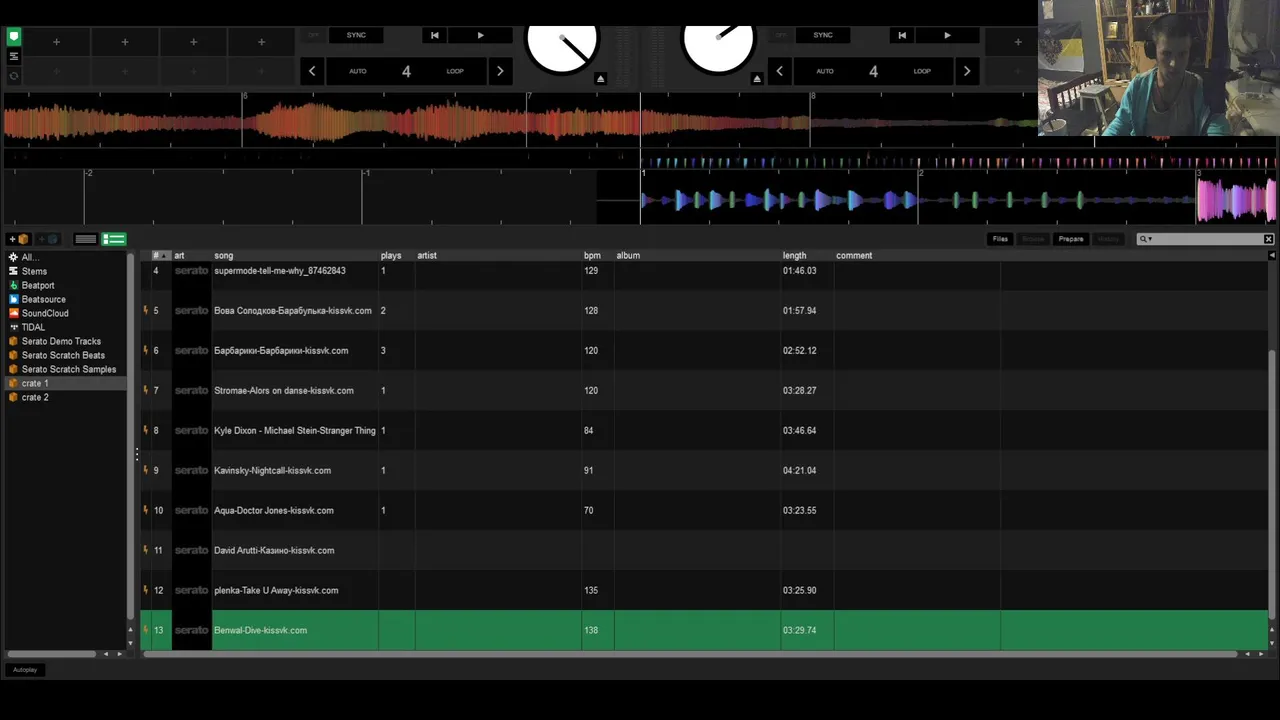
Task: Seek within the colored track overview waveform
Action: pos(520,121)
